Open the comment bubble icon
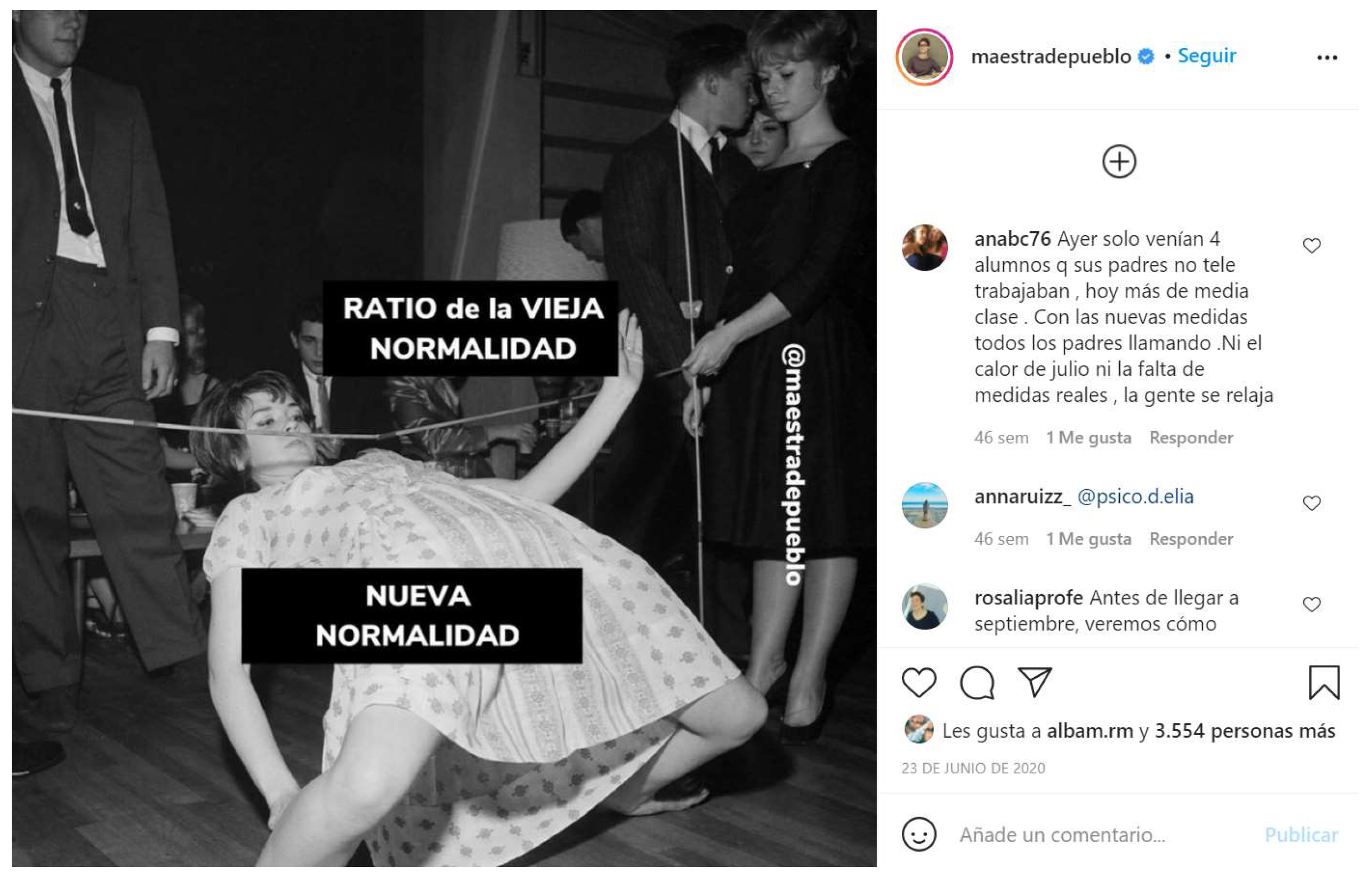 [977, 682]
